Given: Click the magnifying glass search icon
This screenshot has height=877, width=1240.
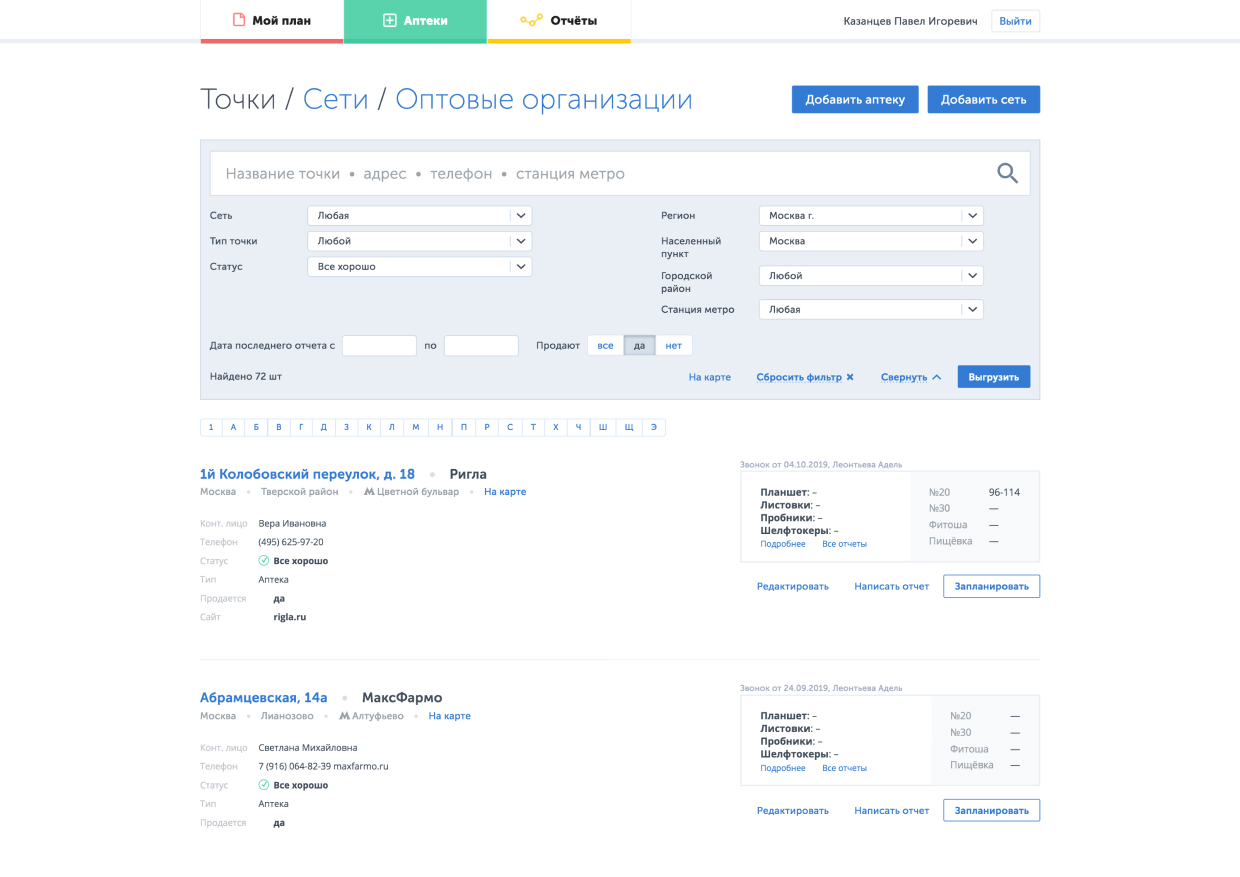Looking at the screenshot, I should tap(1007, 174).
